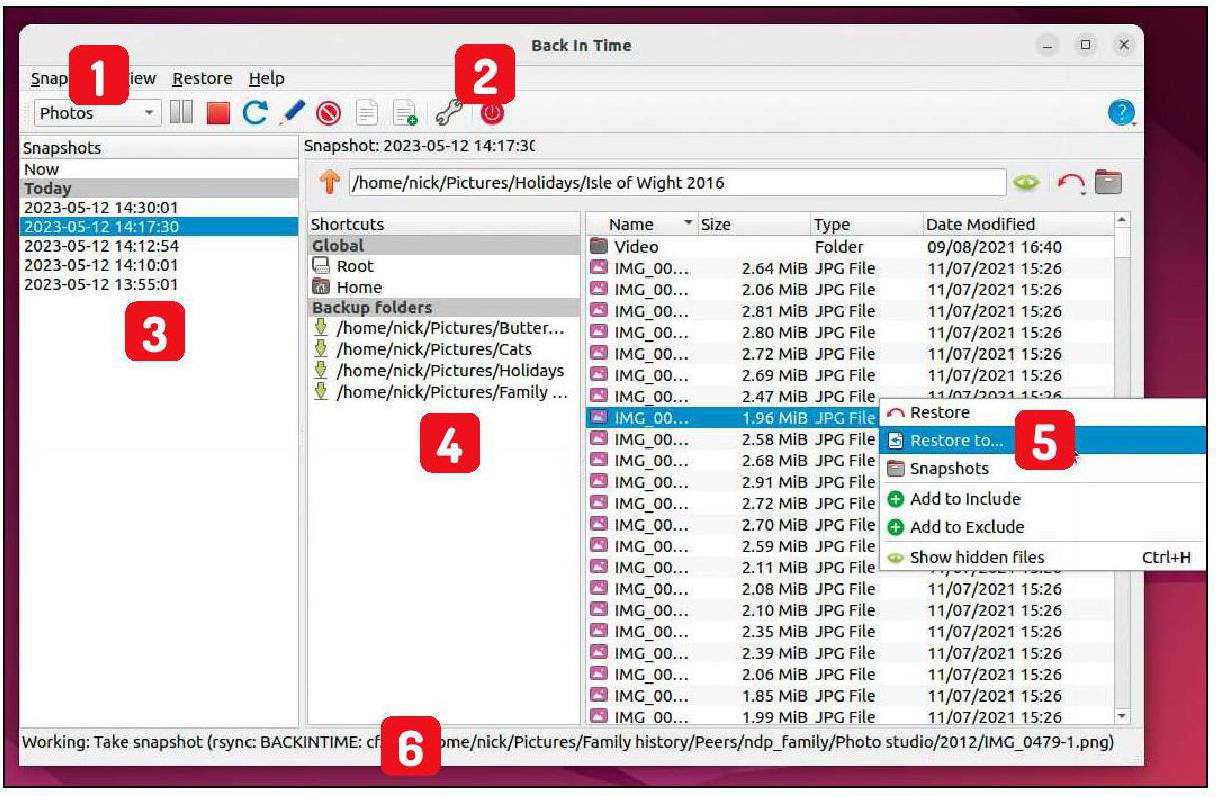
Task: Open the Photos profile dropdown
Action: click(98, 114)
